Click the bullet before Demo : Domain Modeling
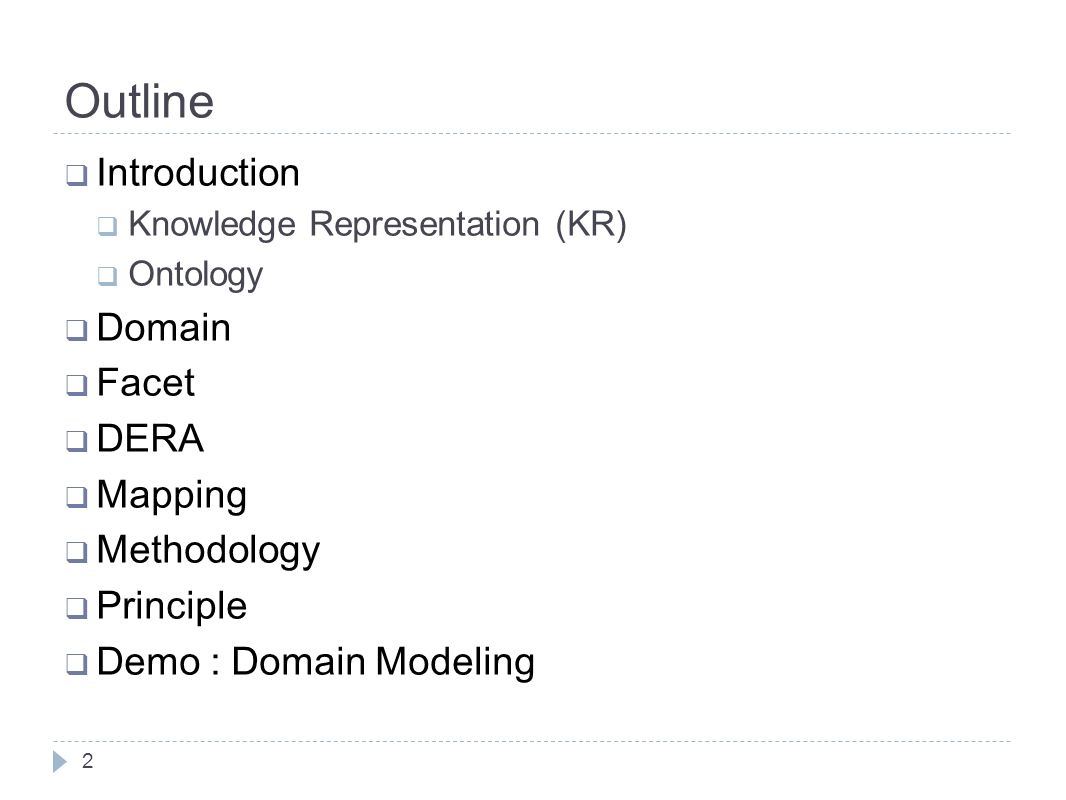 click(x=77, y=664)
